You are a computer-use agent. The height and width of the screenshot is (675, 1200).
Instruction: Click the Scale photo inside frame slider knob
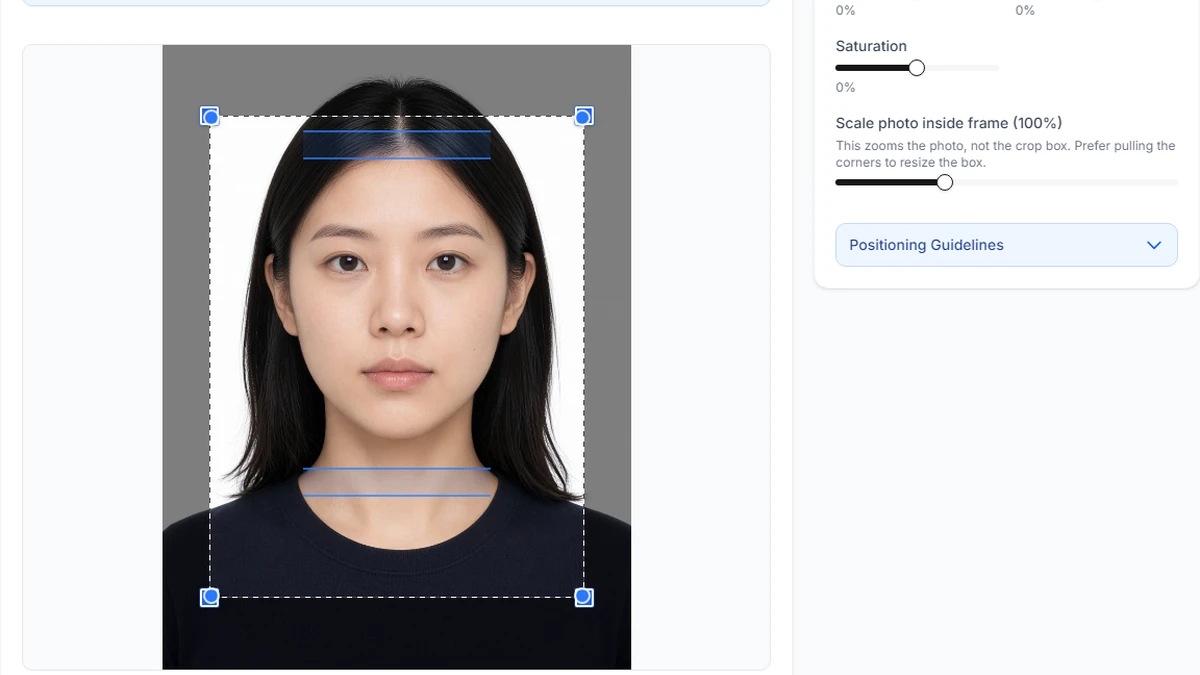point(944,182)
